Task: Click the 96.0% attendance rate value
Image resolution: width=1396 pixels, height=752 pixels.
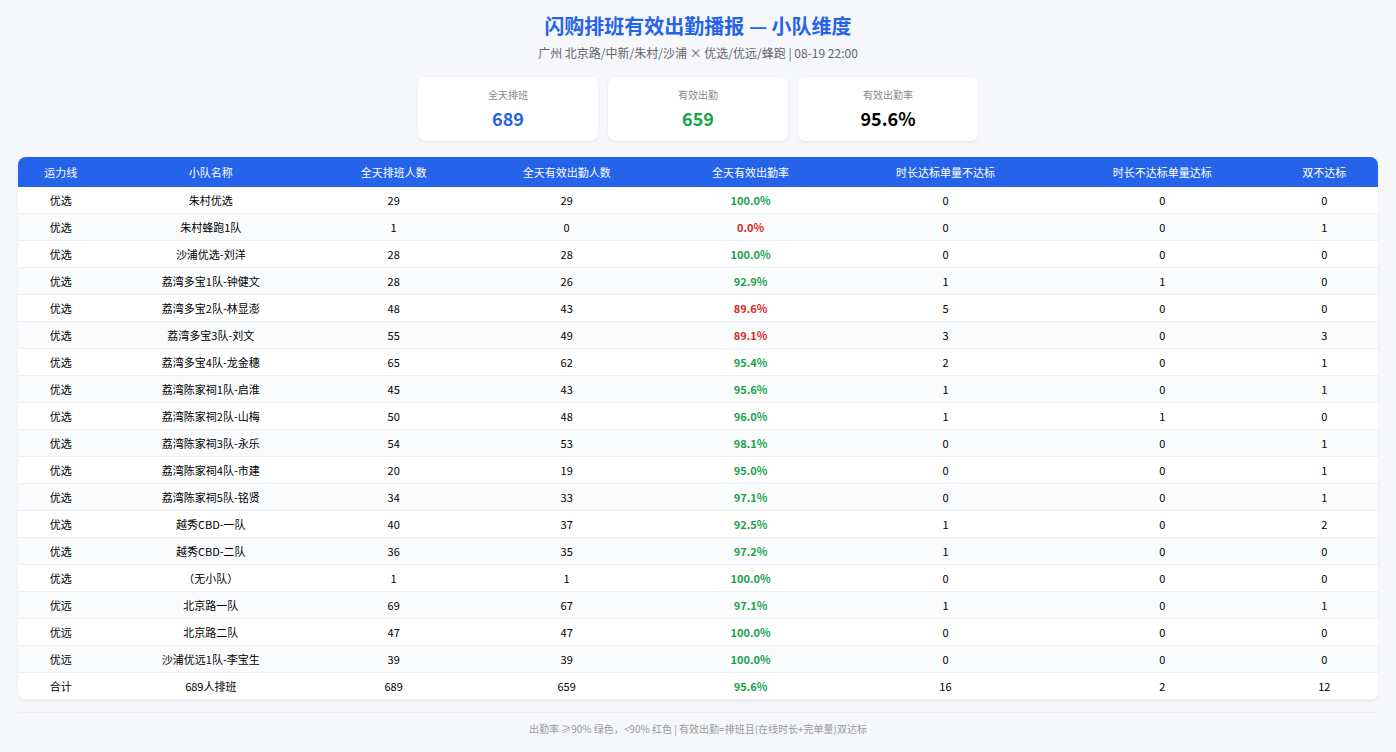Action: [x=751, y=417]
